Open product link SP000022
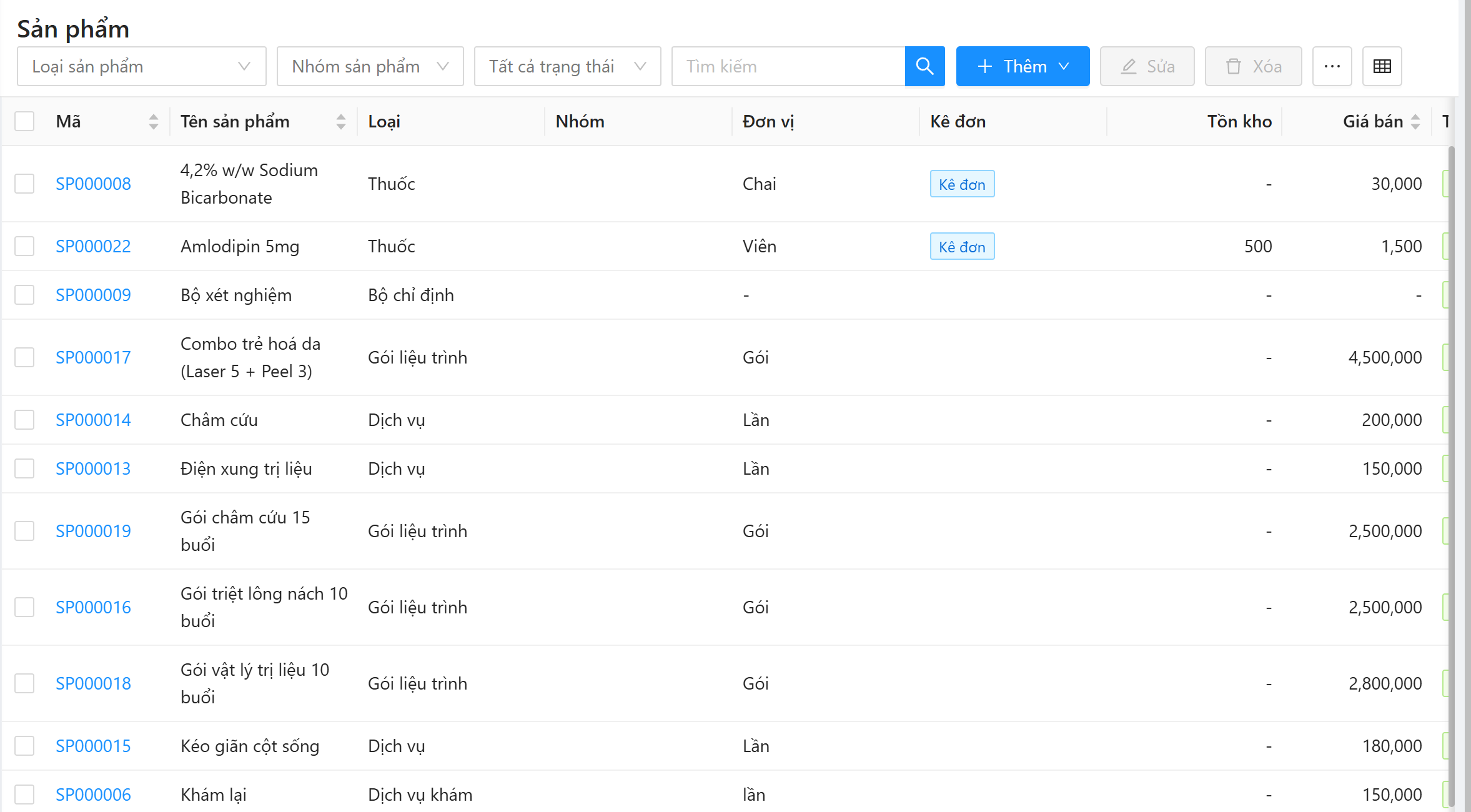The height and width of the screenshot is (812, 1471). click(94, 246)
